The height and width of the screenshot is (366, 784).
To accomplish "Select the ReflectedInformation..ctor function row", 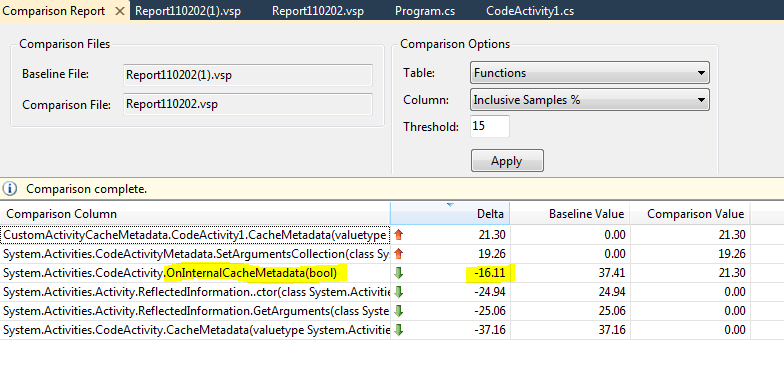I will [375, 292].
